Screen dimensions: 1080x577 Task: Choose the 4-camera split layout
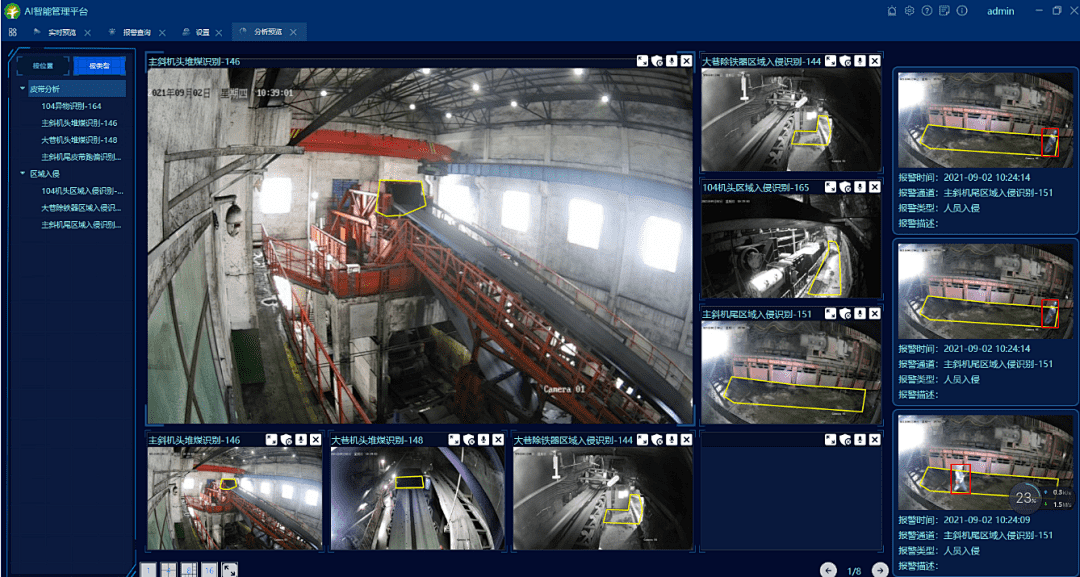pos(168,569)
